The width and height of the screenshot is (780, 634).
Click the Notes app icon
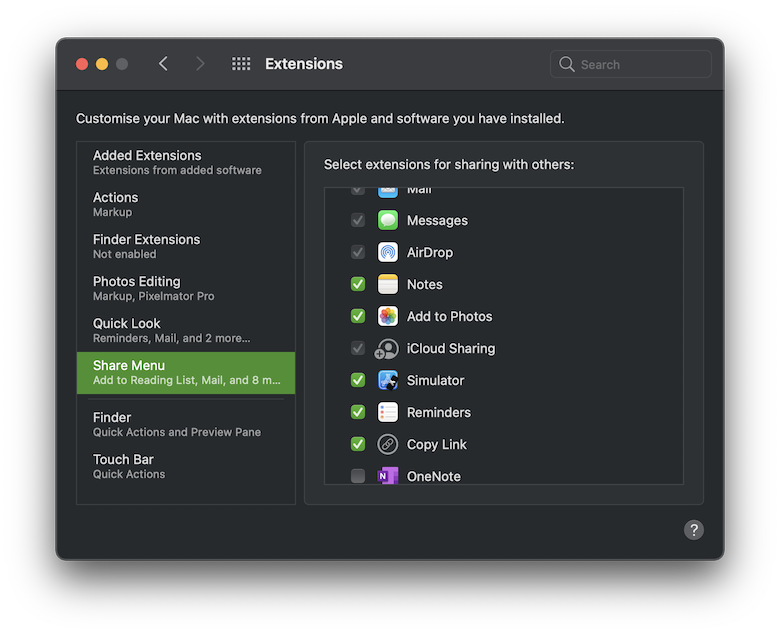(x=388, y=284)
